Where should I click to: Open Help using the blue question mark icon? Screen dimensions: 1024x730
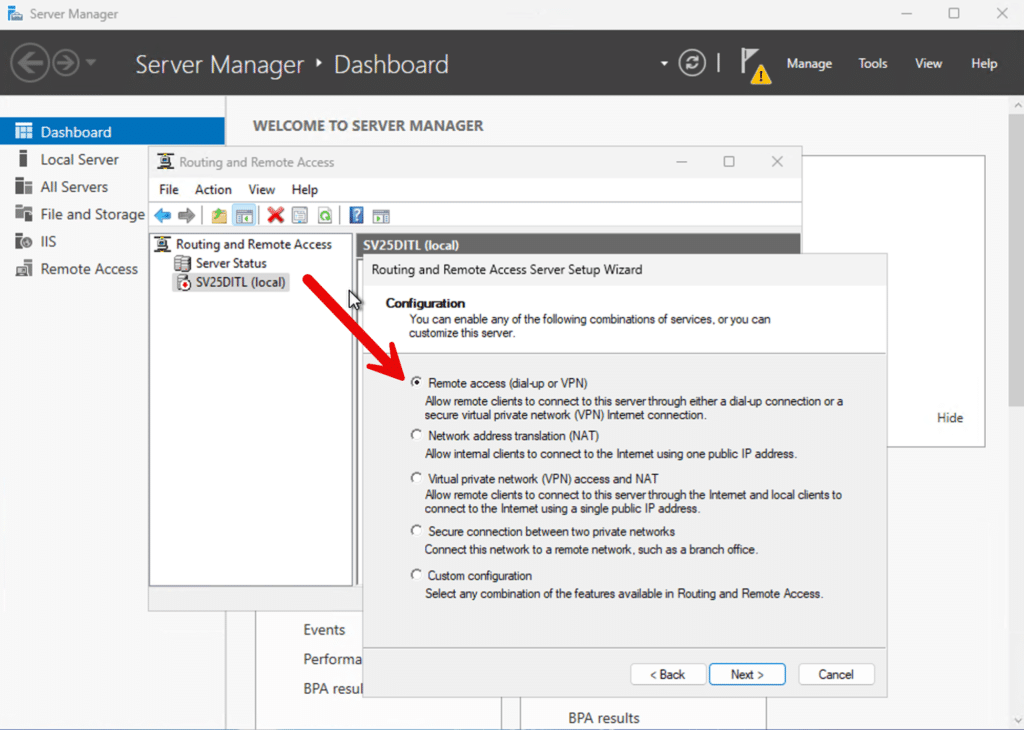[x=356, y=214]
